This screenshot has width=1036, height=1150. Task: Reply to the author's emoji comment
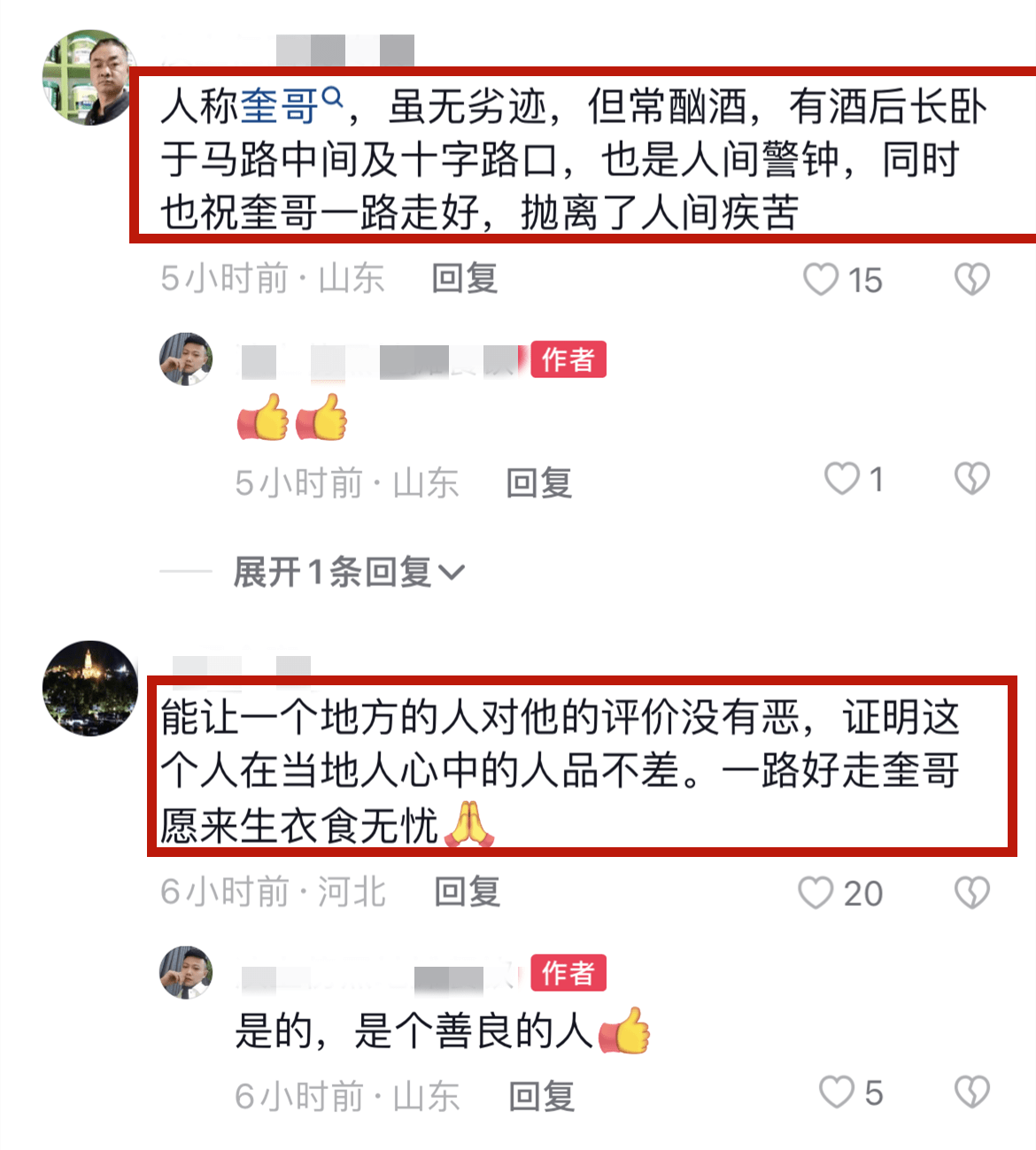click(x=539, y=483)
